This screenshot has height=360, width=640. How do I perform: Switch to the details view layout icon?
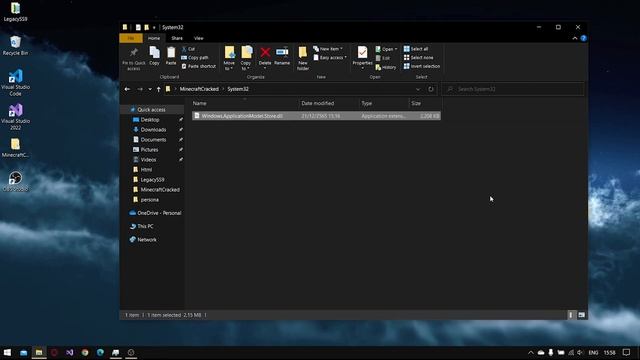click(x=571, y=315)
